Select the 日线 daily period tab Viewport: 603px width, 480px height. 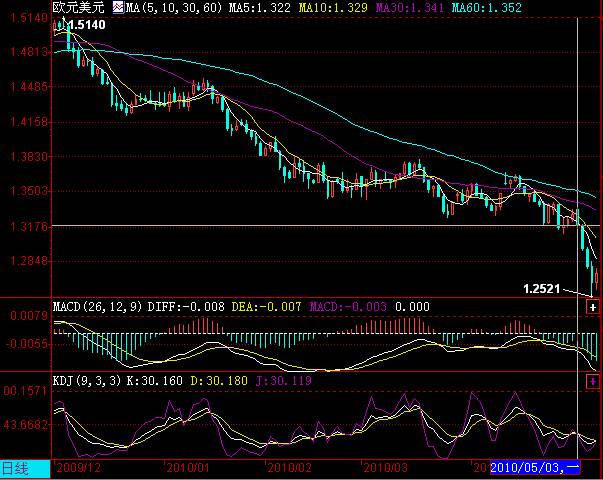pyautogui.click(x=25, y=469)
